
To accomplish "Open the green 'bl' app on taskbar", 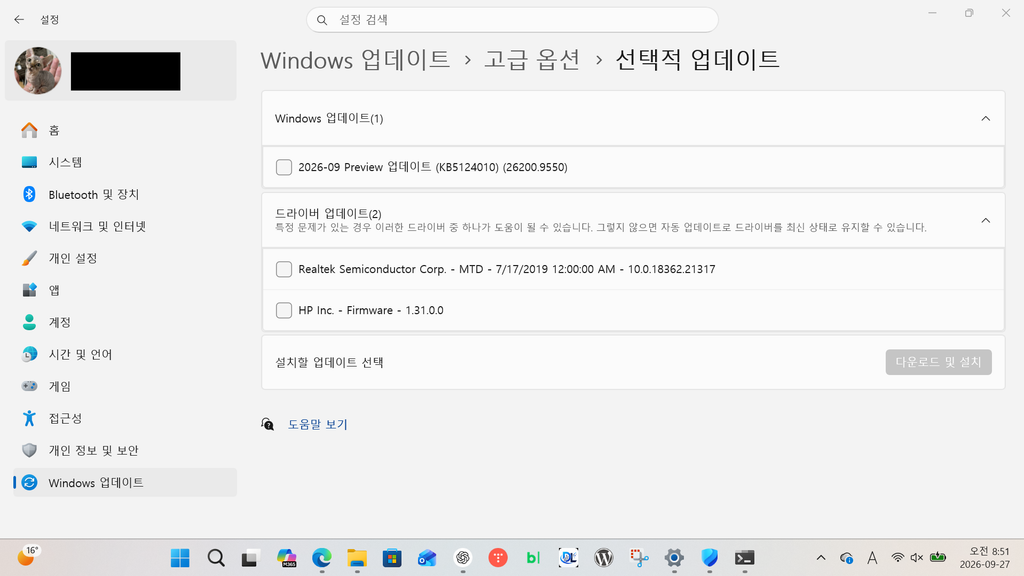I will point(534,558).
